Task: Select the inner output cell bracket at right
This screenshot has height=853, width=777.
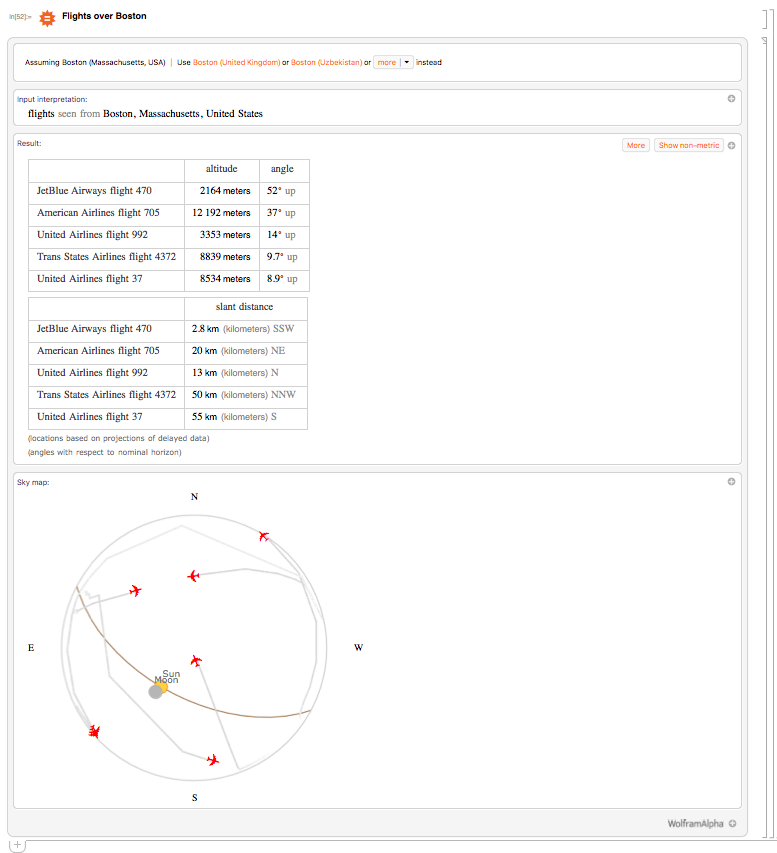Action: pos(764,438)
